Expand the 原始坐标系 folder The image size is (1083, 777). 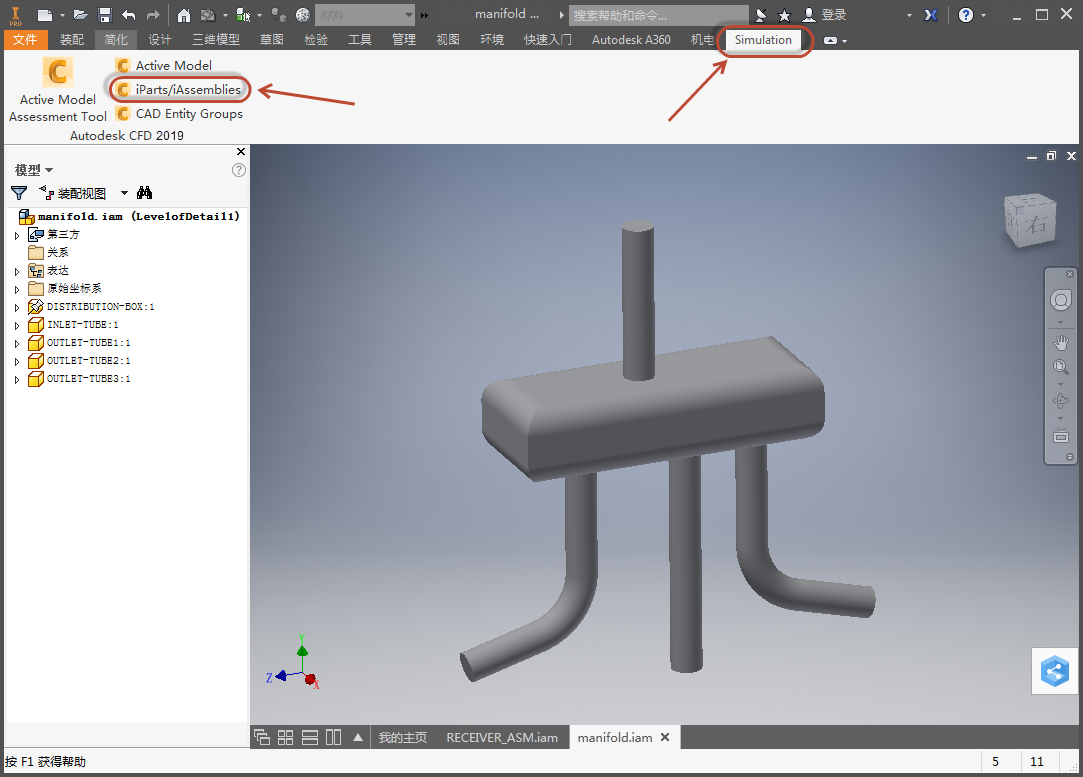click(x=17, y=289)
